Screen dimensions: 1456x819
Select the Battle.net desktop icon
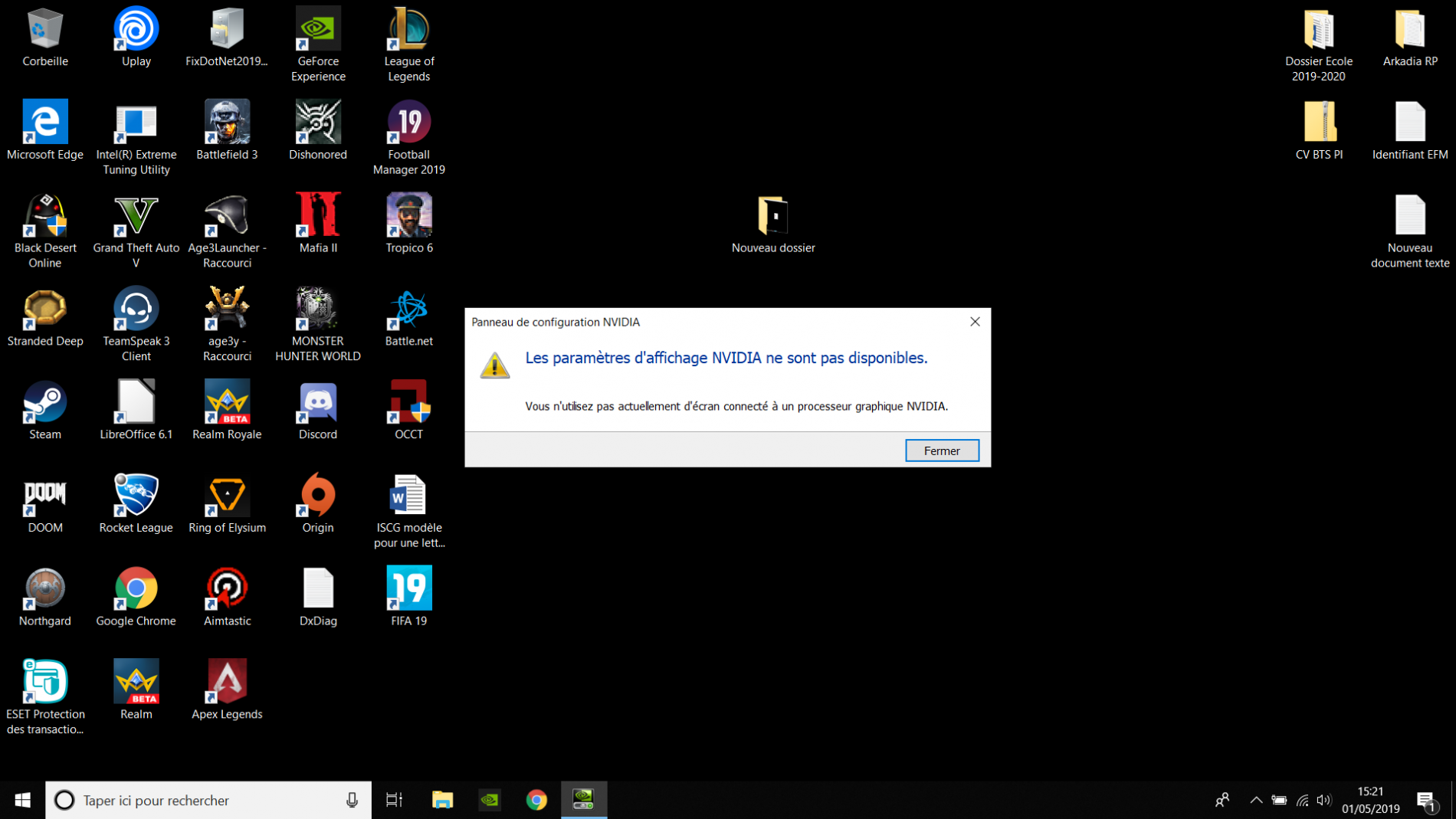408,317
